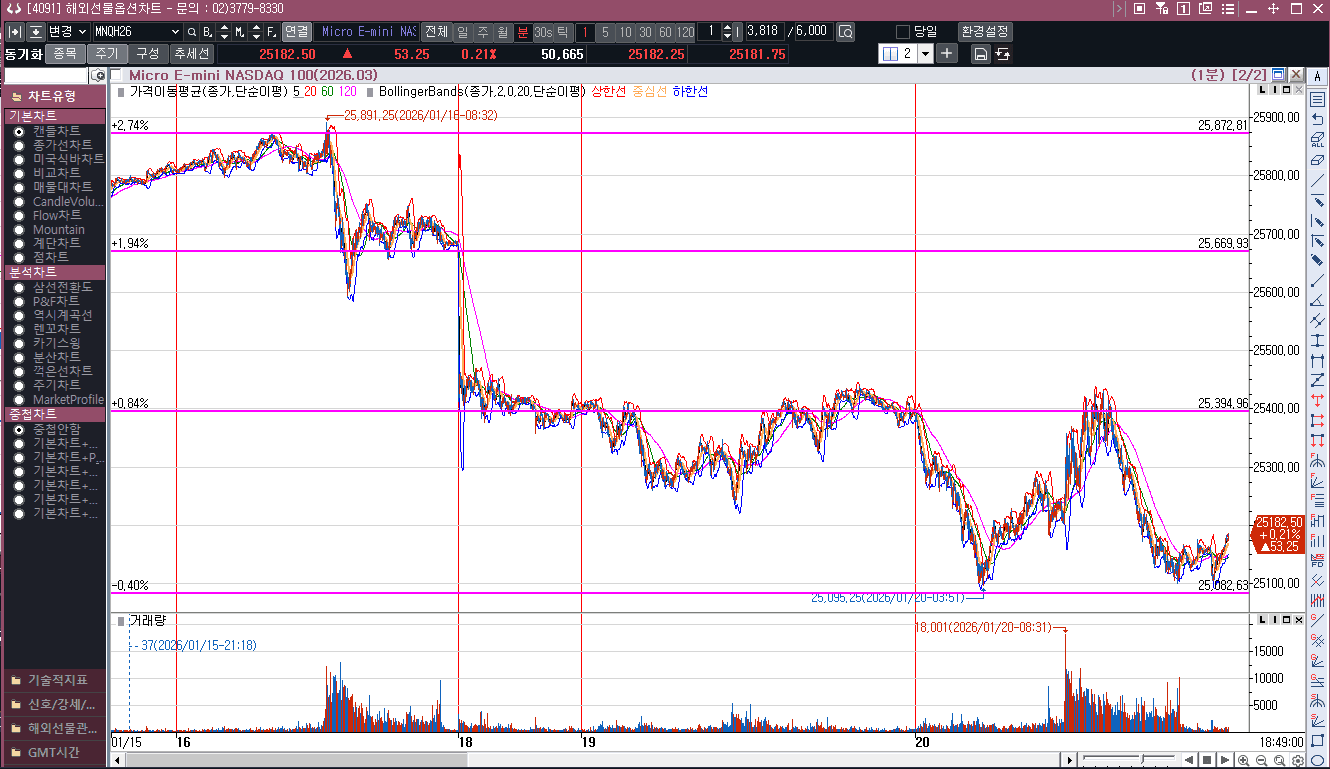Zoom out the chart with magnifier minus
This screenshot has width=1330, height=769.
(x=1260, y=760)
